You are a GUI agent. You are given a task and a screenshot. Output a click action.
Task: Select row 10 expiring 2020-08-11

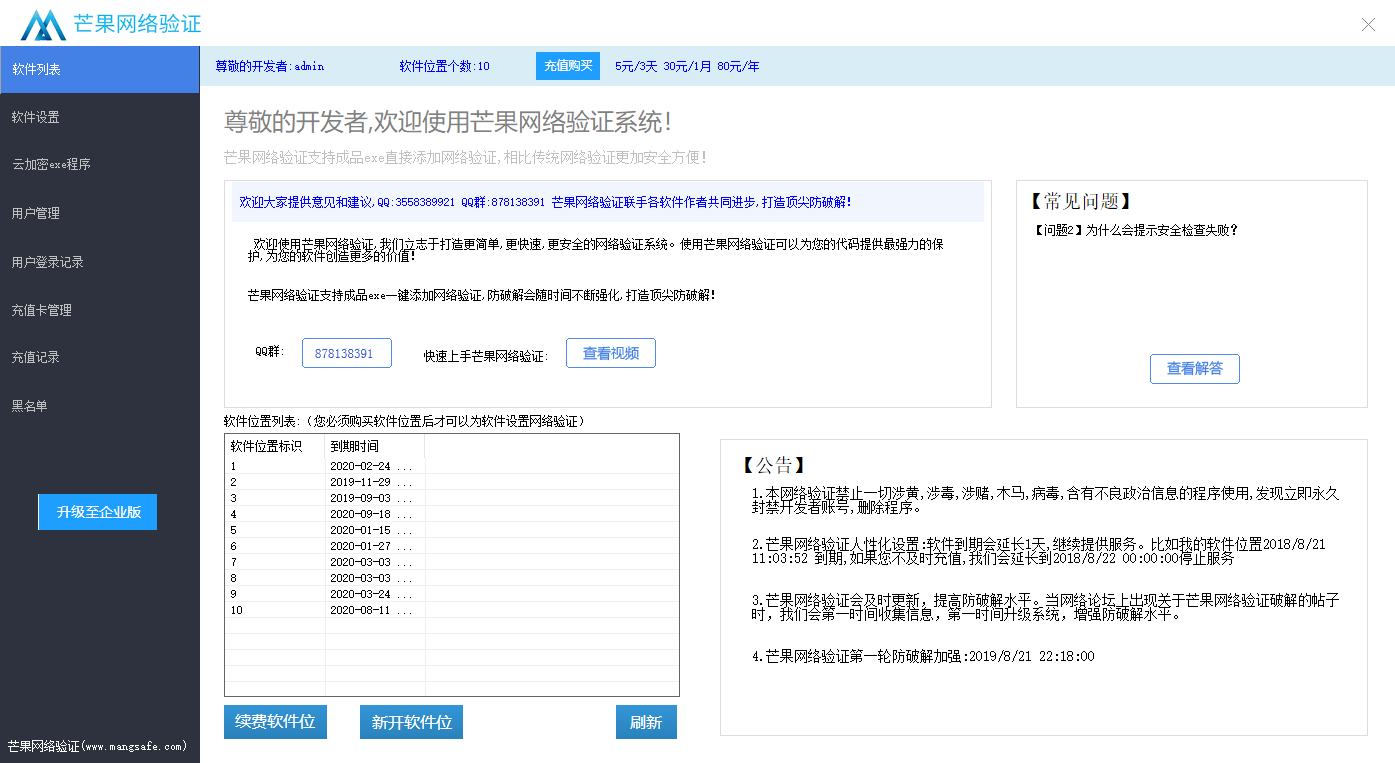tap(452, 610)
